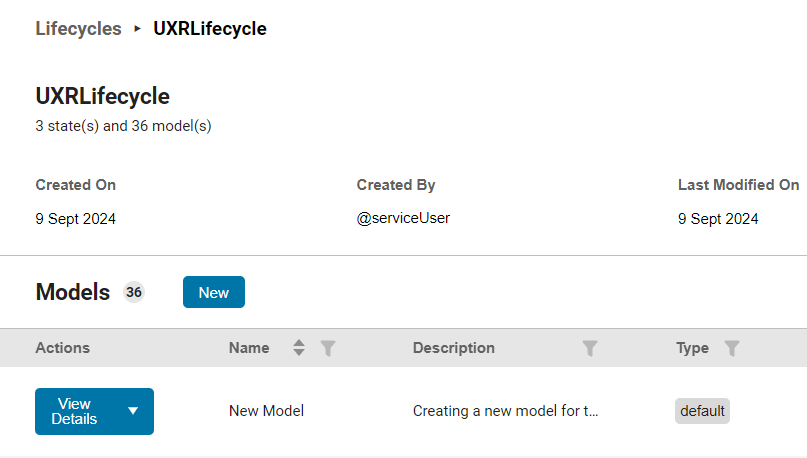Click the Type column header
Image resolution: width=807 pixels, height=458 pixels.
pos(692,348)
